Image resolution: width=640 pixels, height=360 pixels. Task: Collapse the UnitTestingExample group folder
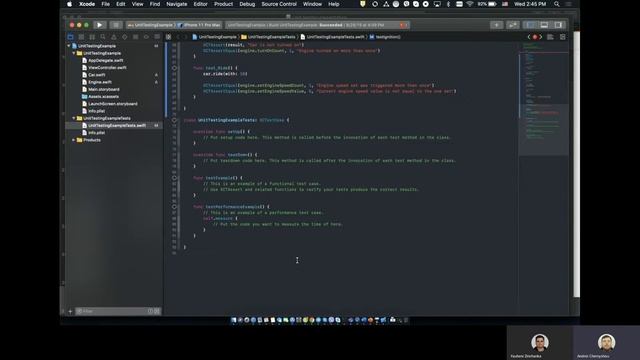(74, 53)
